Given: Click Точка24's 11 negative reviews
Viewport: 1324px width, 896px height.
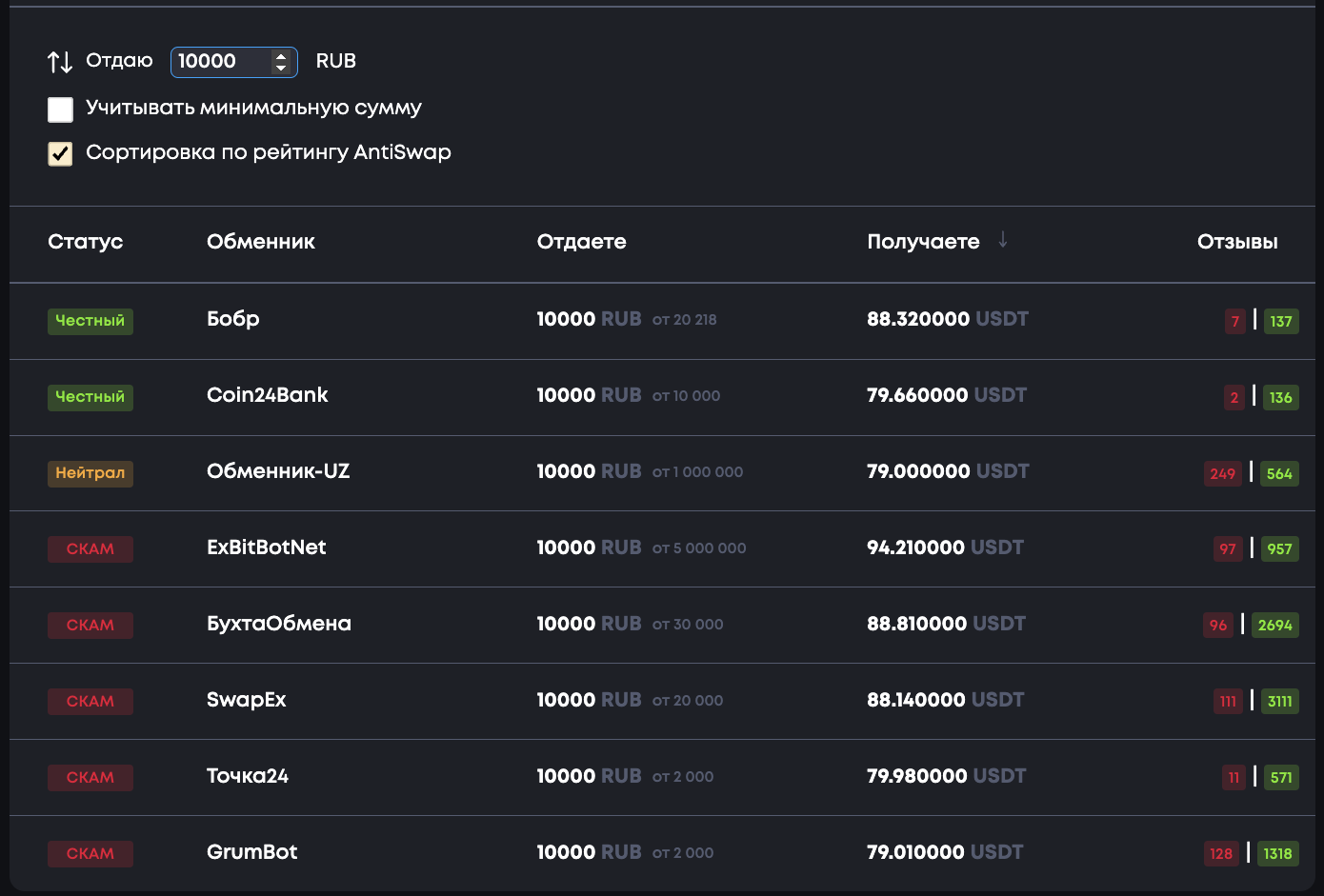Looking at the screenshot, I should [1234, 778].
